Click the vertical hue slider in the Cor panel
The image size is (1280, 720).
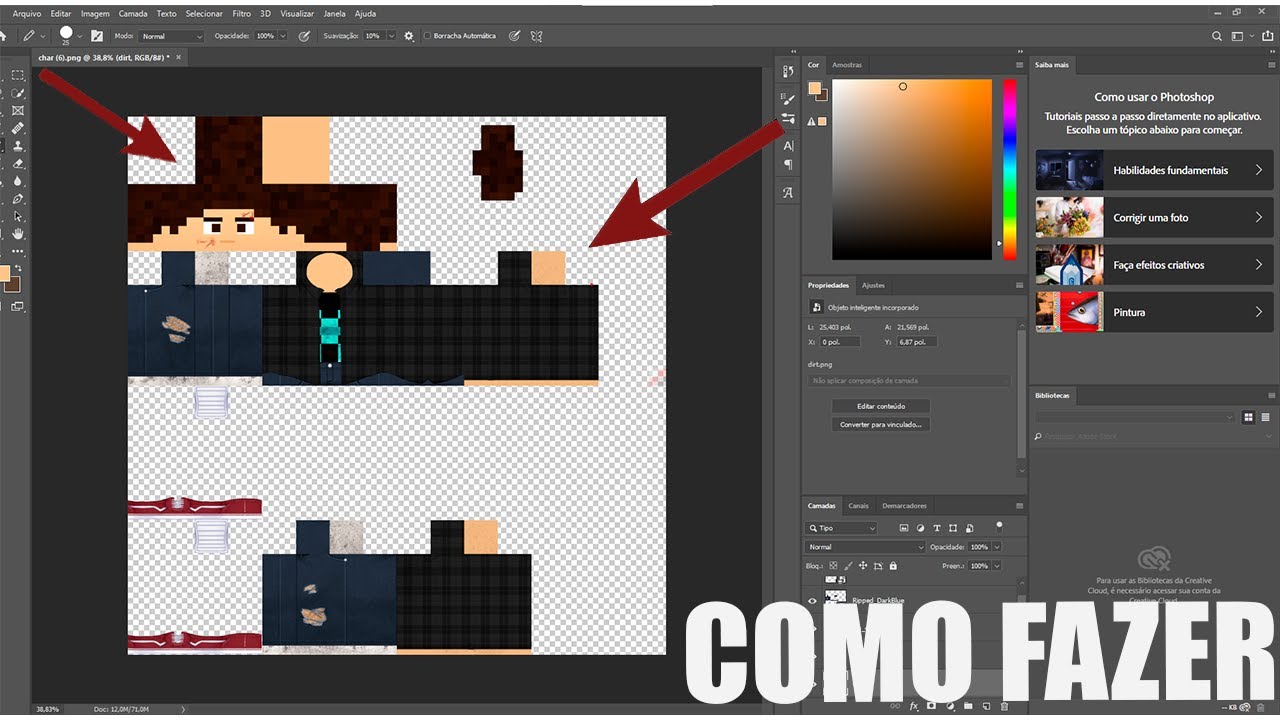pos(1010,169)
